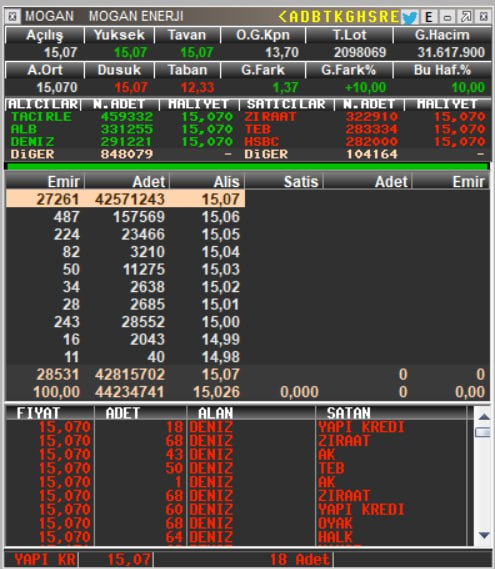This screenshot has height=569, width=495.
Task: Click the trade row with quantity 60
Action: [236, 509]
